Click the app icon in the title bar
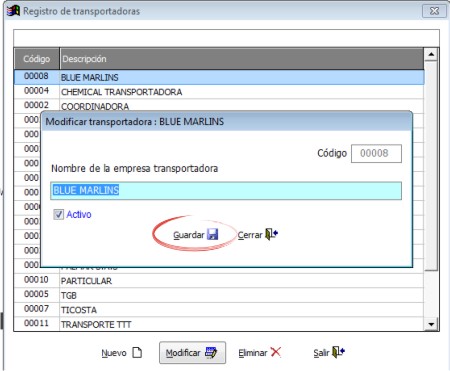The height and width of the screenshot is (371, 450). [13, 11]
